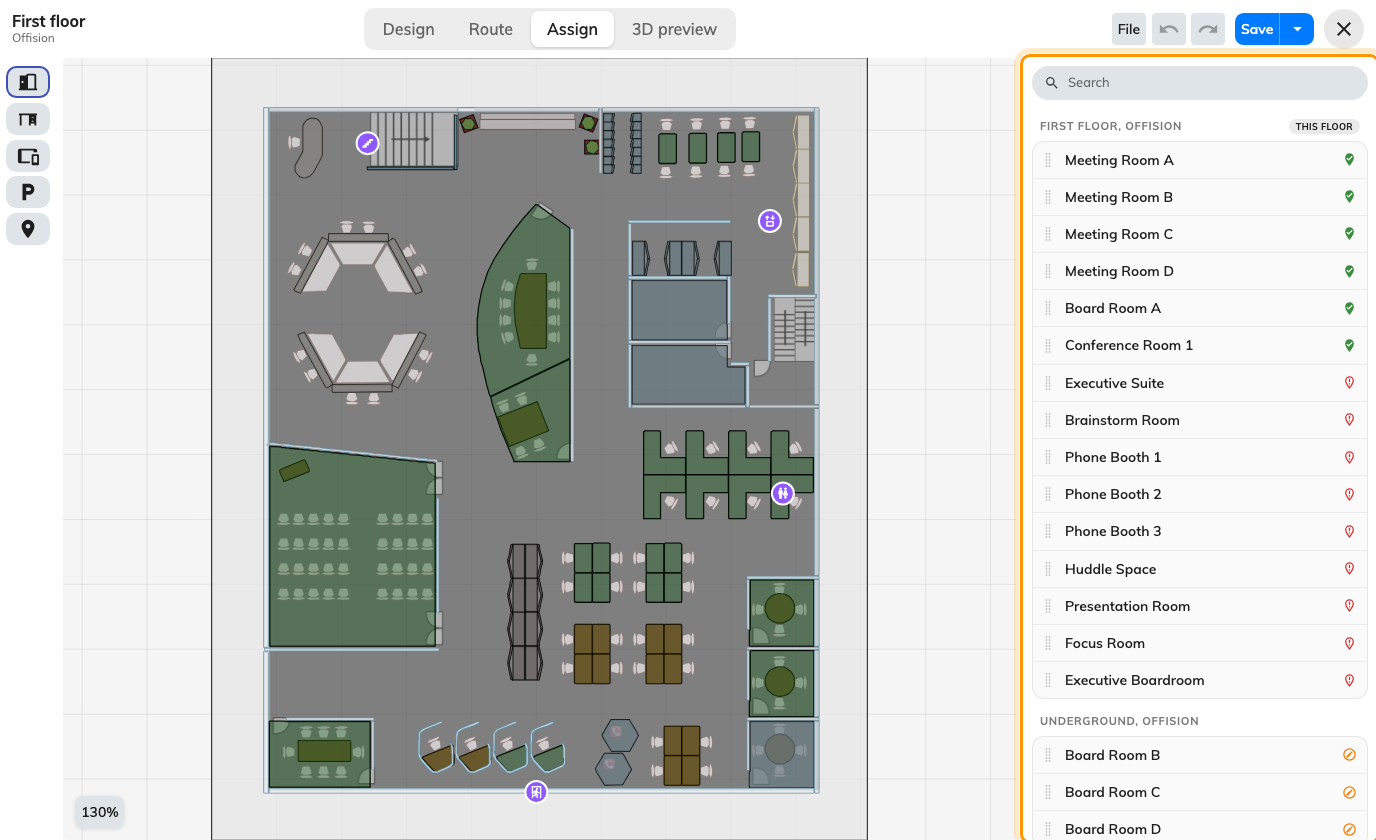Click the redo arrow button
This screenshot has width=1376, height=840.
[1208, 29]
